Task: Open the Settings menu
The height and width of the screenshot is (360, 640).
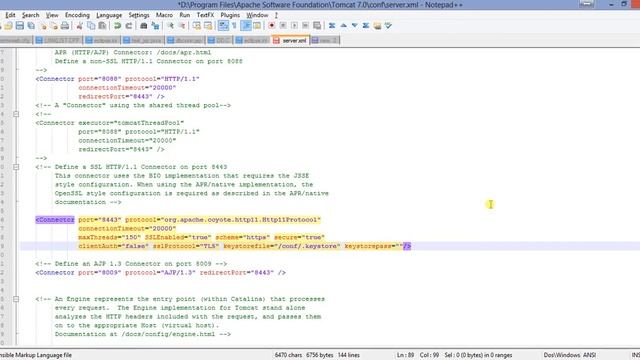Action: [x=139, y=15]
